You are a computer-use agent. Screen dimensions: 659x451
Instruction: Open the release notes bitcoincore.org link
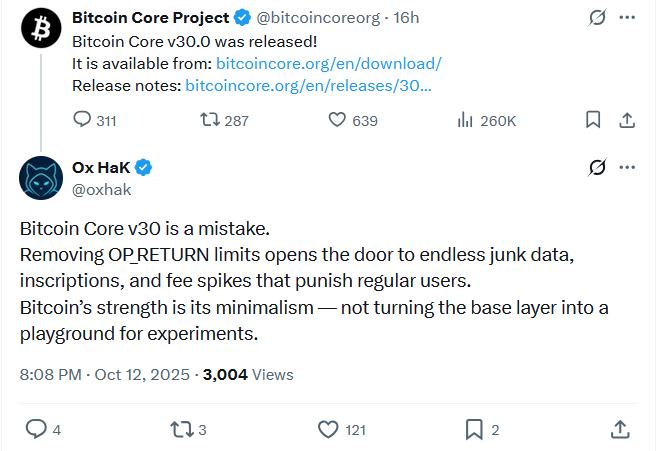308,85
